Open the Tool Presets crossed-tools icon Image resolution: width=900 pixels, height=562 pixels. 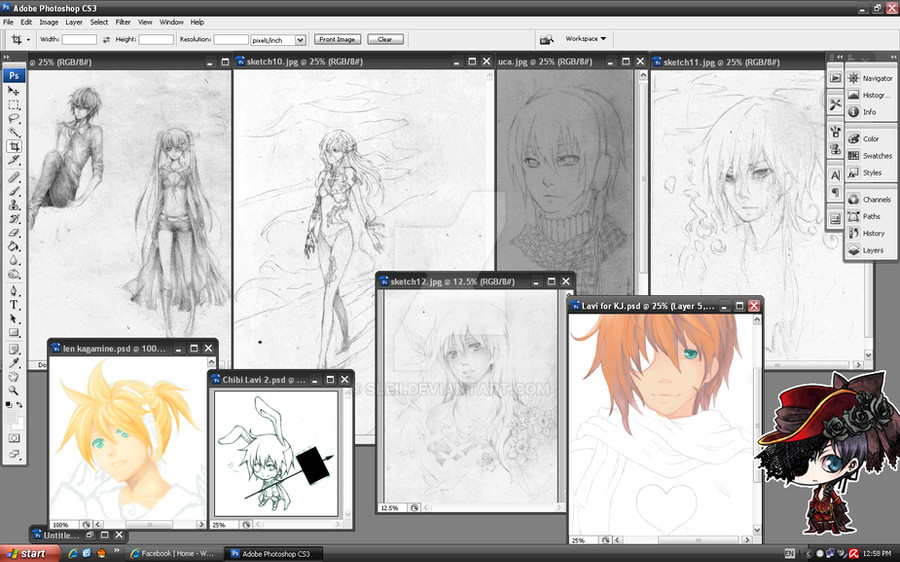tap(835, 104)
